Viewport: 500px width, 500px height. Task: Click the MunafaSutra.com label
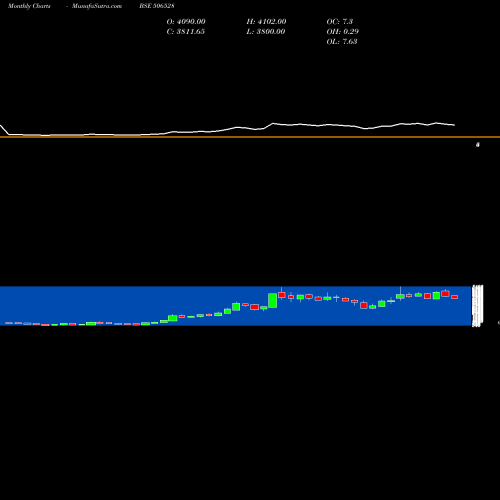point(97,6)
